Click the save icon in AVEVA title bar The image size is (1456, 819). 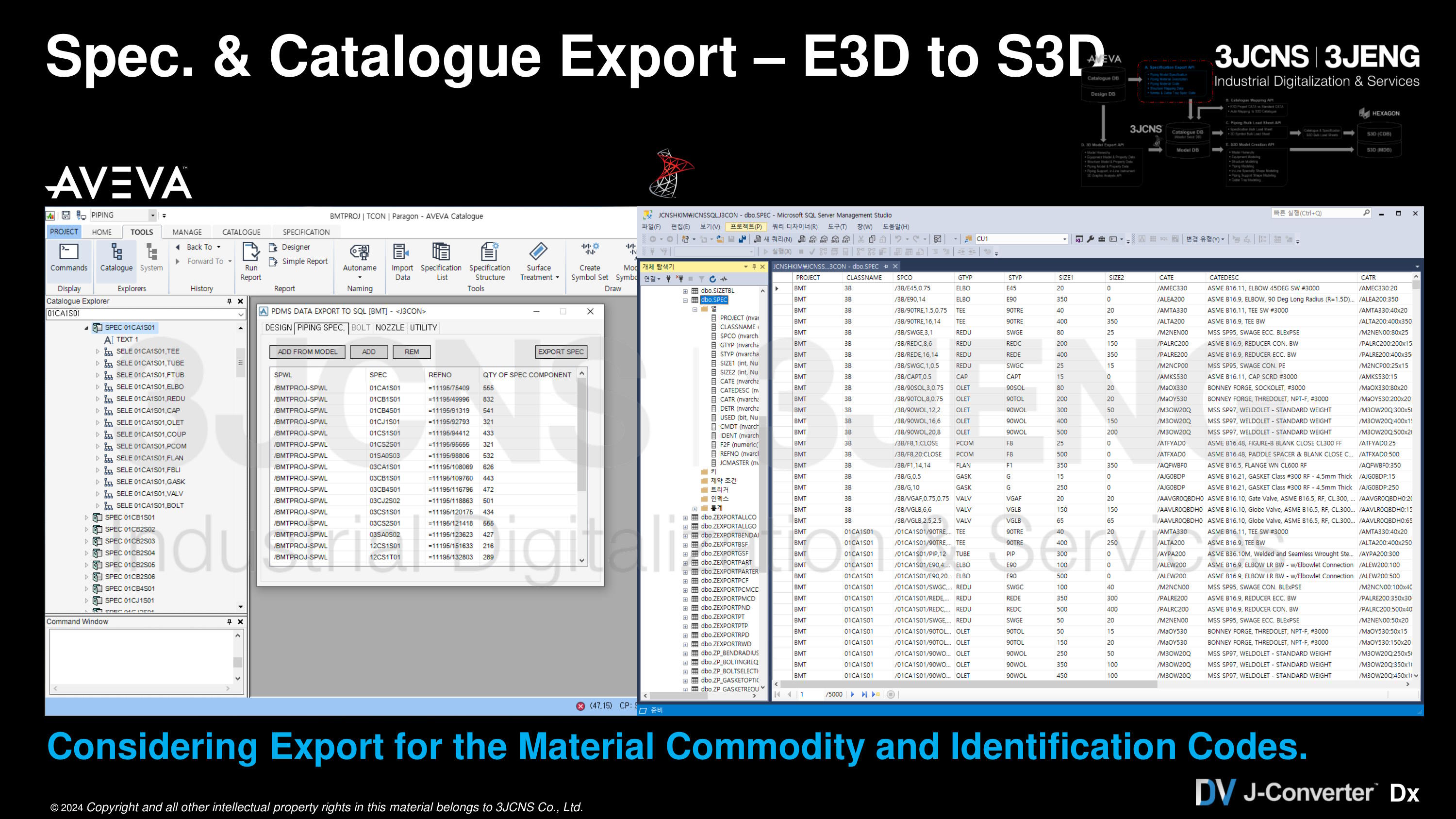(66, 215)
